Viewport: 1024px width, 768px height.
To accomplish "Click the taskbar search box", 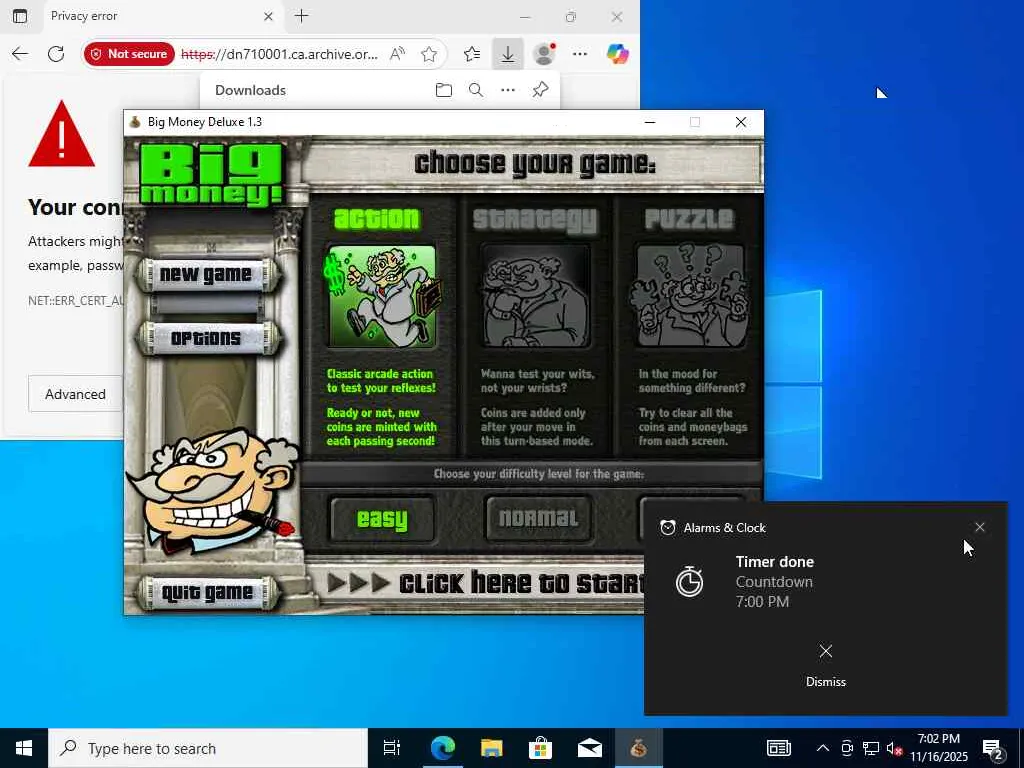I will pyautogui.click(x=208, y=748).
